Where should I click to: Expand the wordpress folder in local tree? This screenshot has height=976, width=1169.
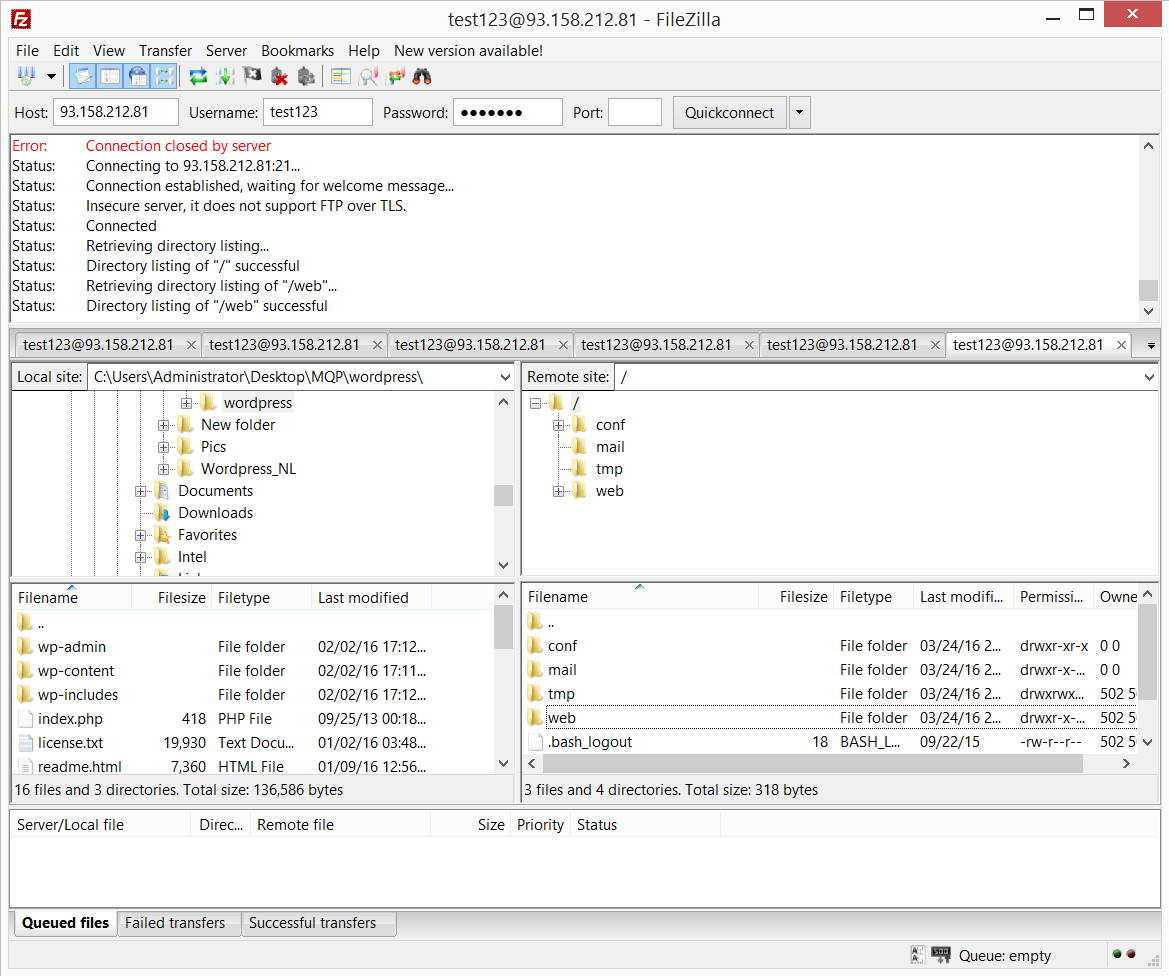tap(186, 403)
